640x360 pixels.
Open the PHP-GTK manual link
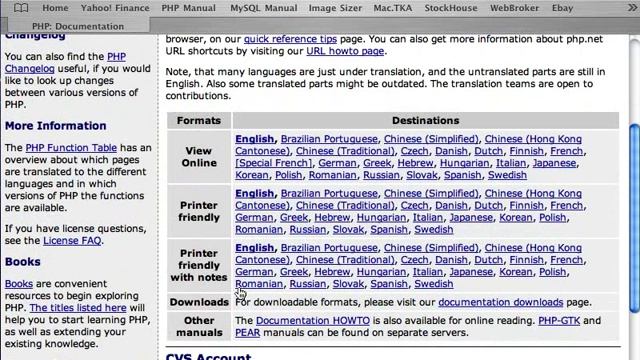tap(559, 321)
